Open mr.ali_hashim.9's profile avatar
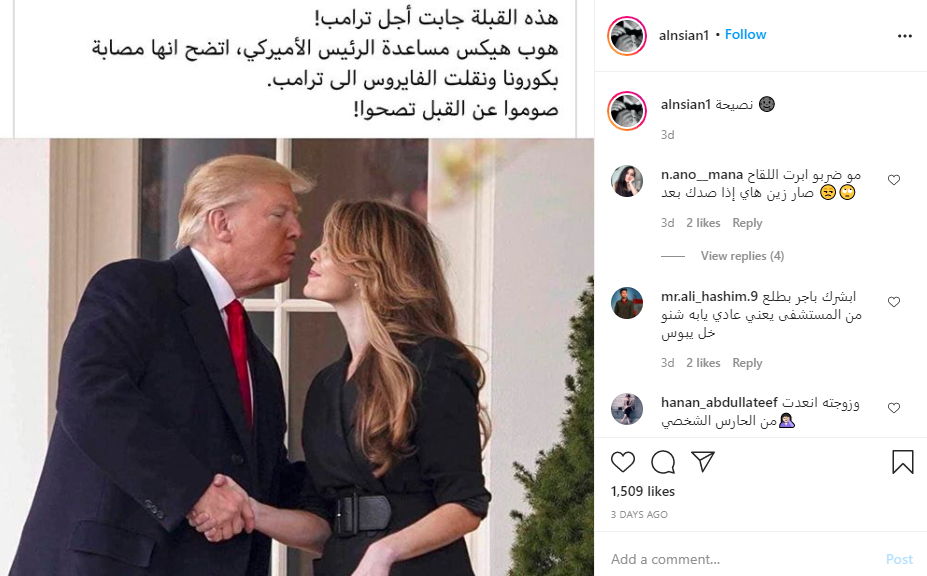927x576 pixels. pyautogui.click(x=627, y=303)
